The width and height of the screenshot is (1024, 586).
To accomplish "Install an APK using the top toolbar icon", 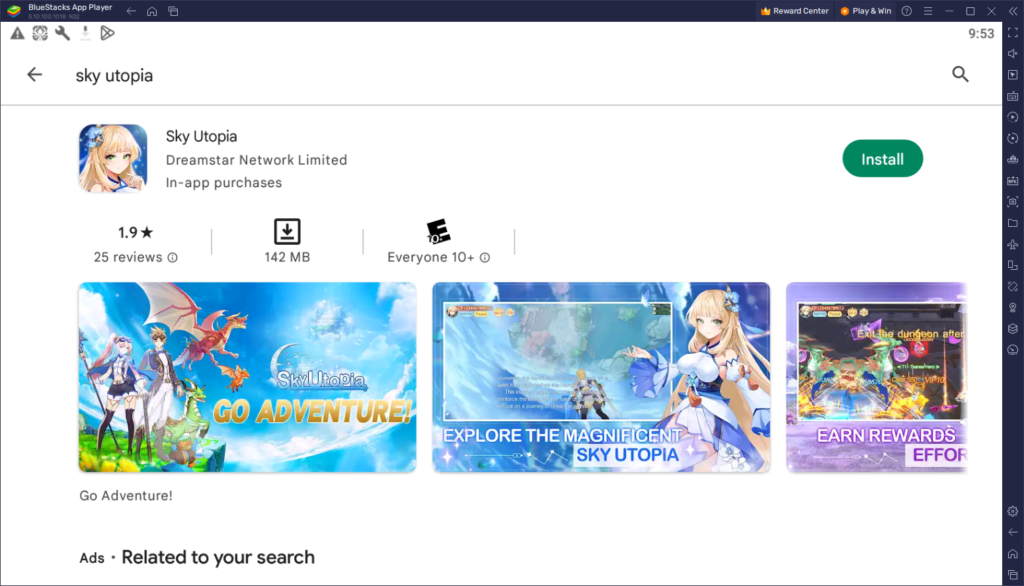I will click(x=85, y=33).
